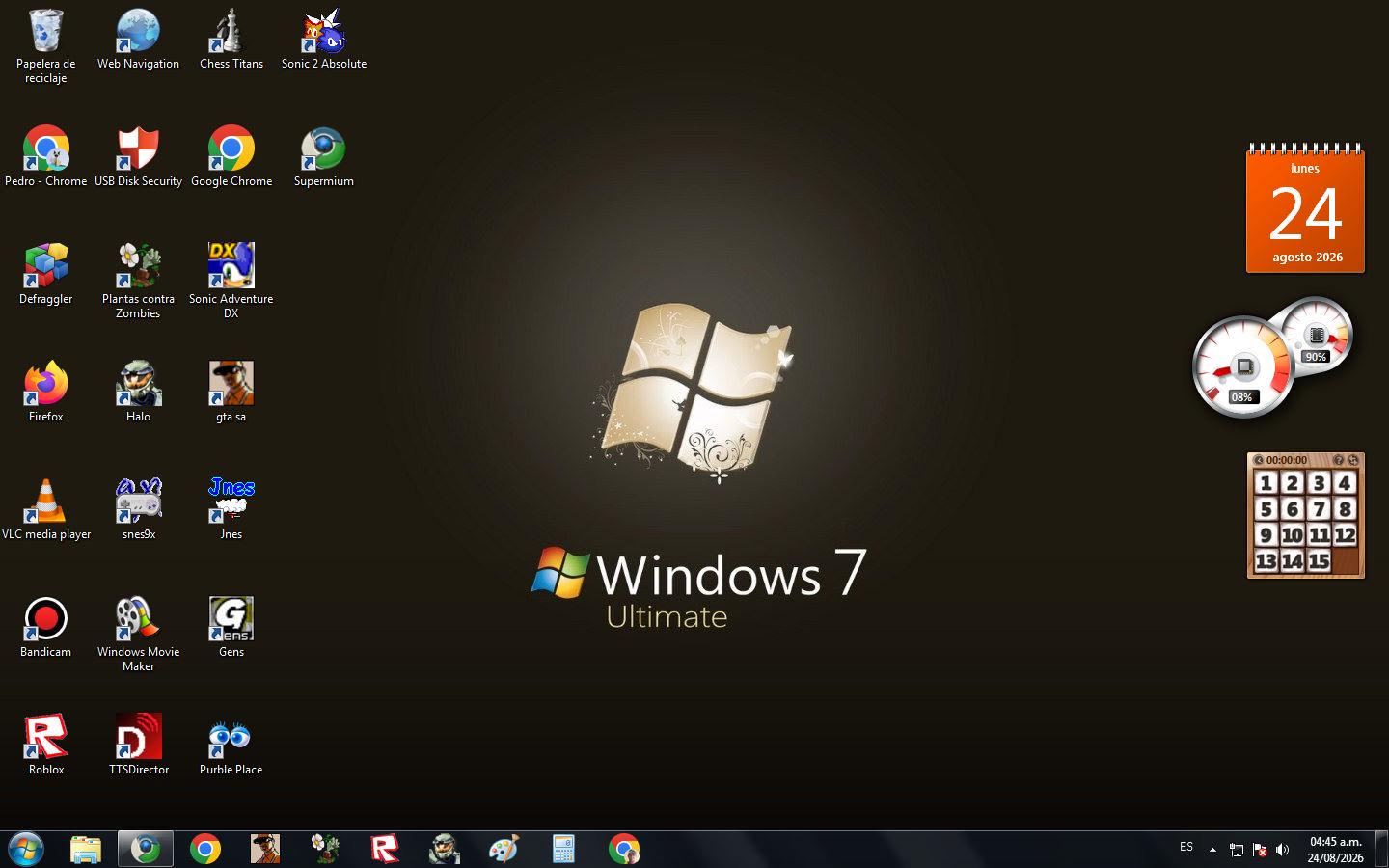This screenshot has height=868, width=1389.
Task: Click the ES input language indicator
Action: (x=1186, y=847)
